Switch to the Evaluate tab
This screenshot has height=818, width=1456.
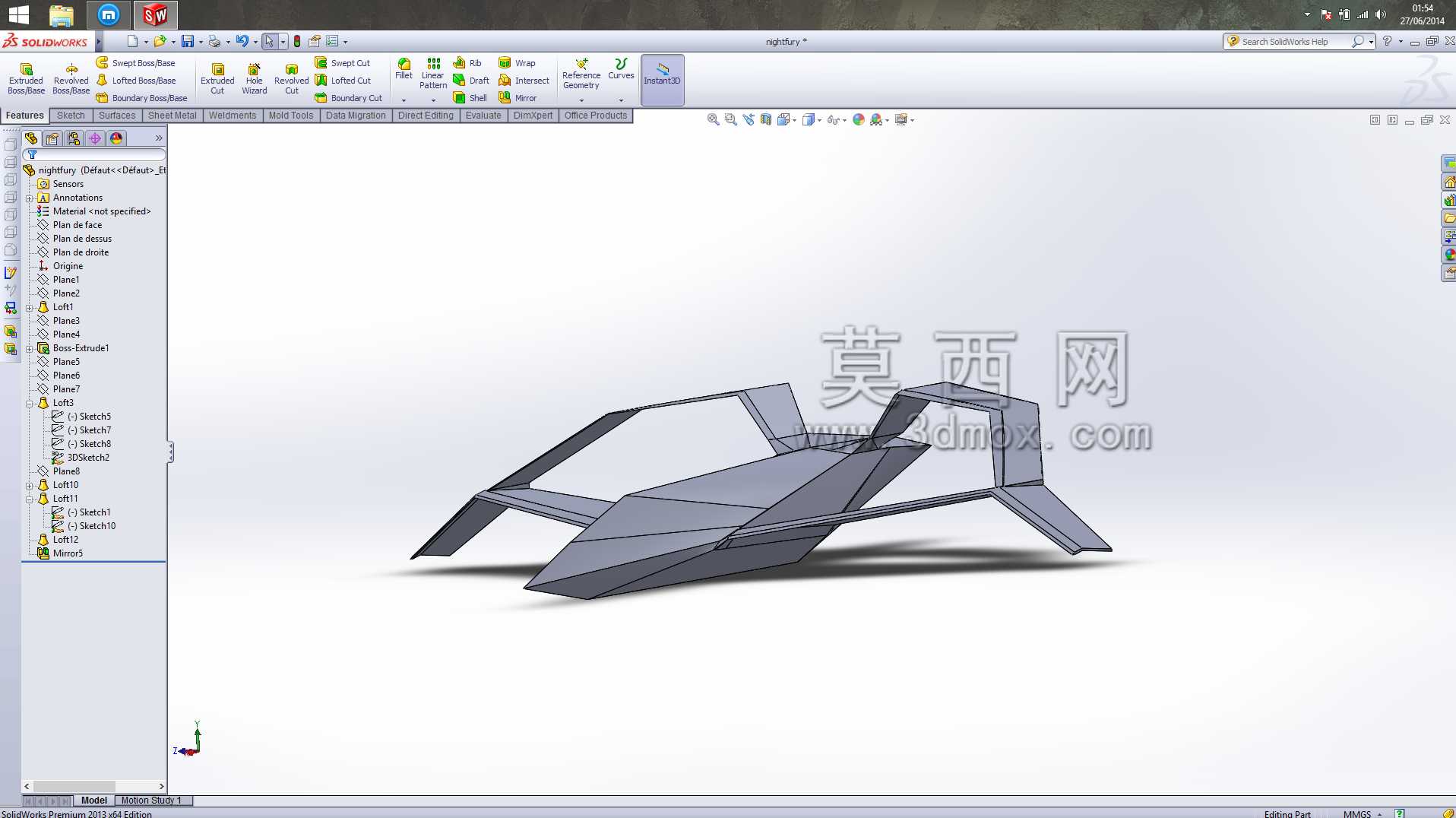(x=483, y=116)
